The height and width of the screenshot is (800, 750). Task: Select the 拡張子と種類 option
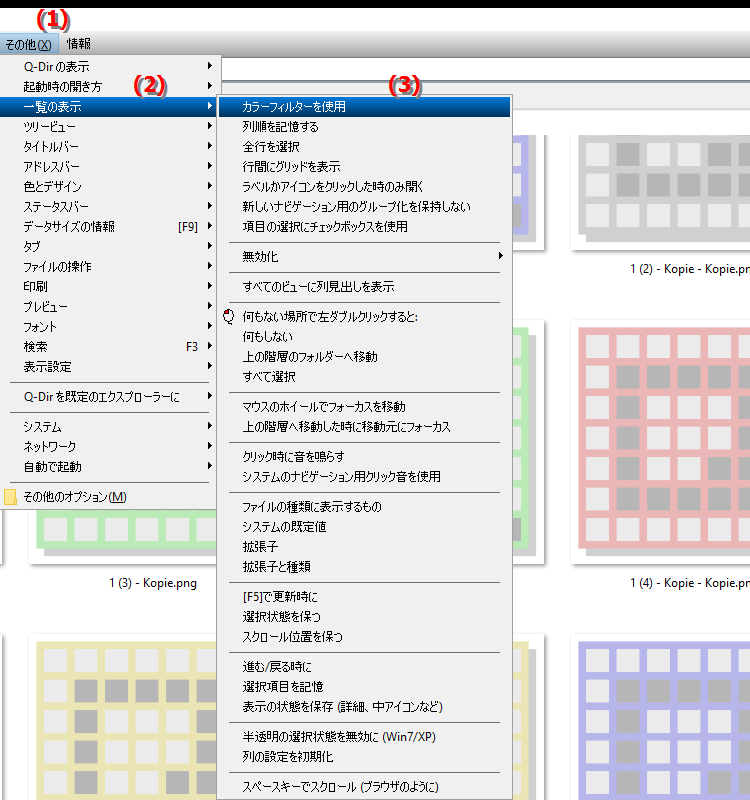point(364,566)
